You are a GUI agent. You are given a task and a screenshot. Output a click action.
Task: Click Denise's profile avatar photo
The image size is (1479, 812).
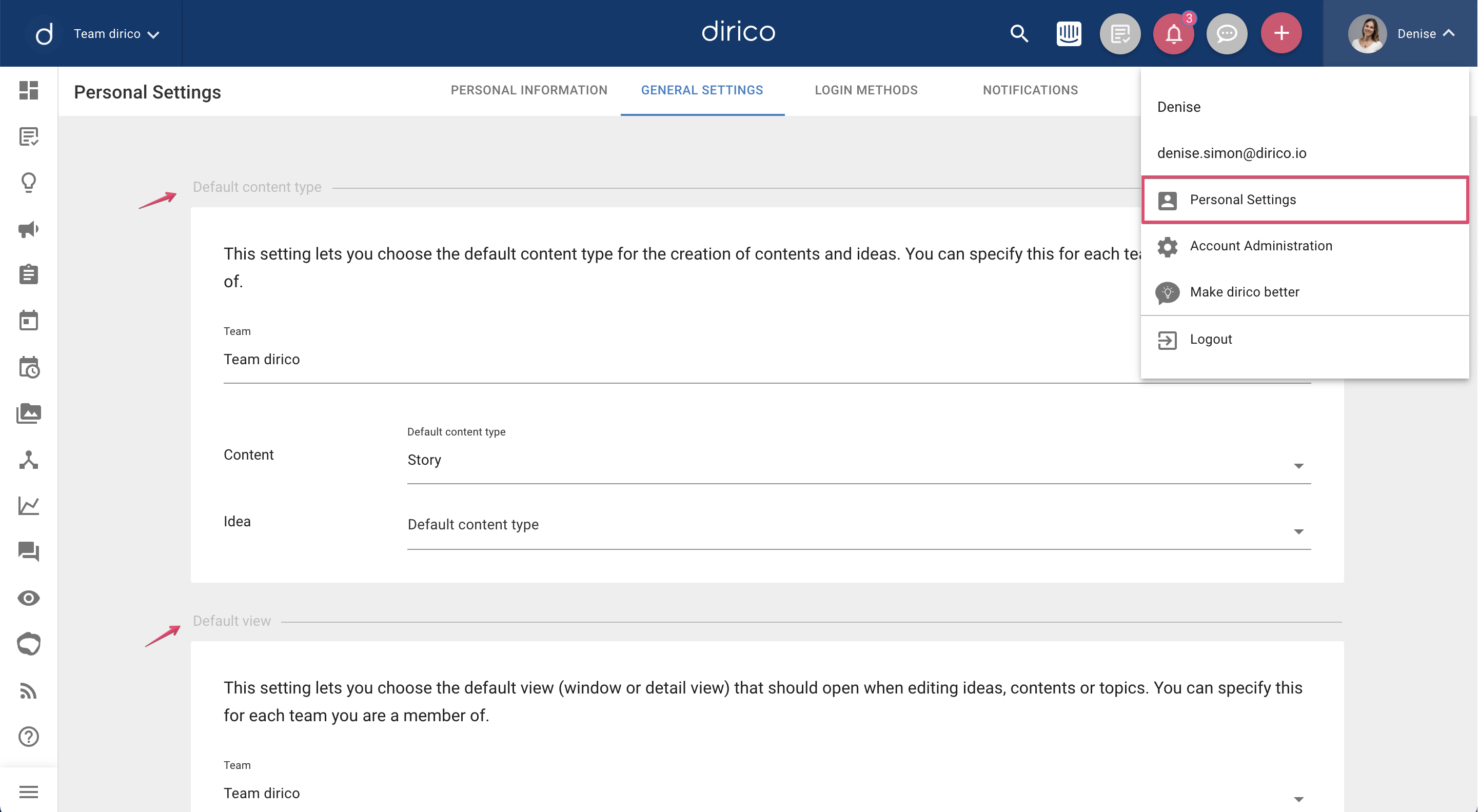(1367, 33)
